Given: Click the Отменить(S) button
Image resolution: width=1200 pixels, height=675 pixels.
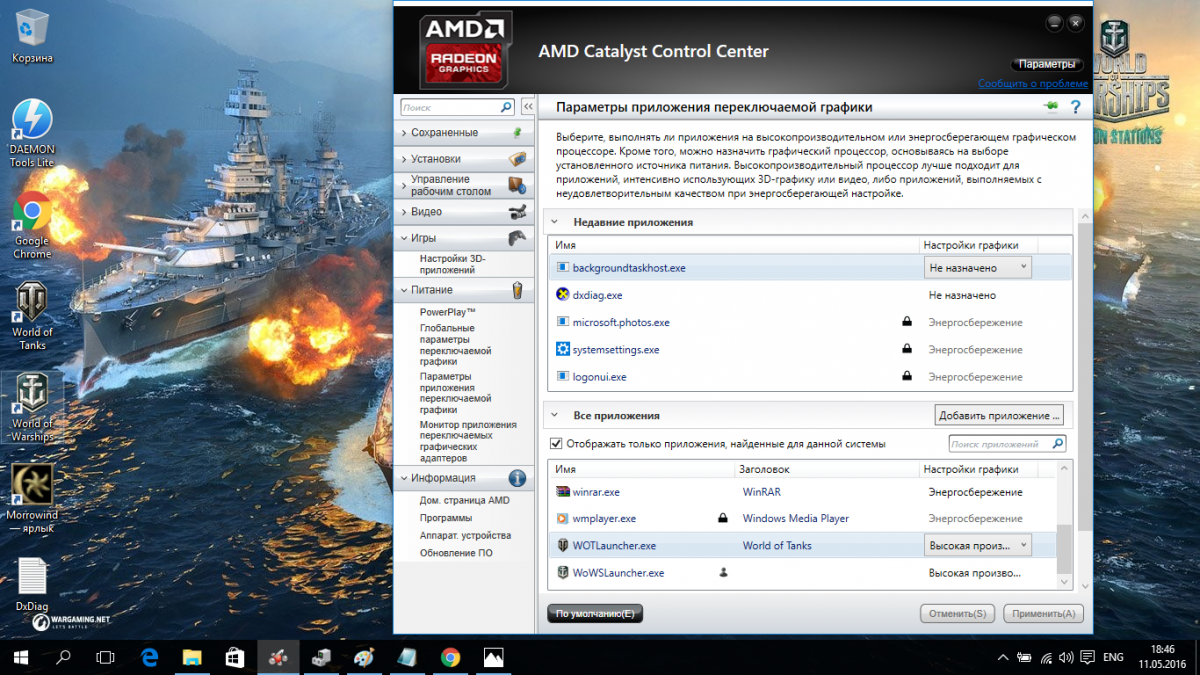Looking at the screenshot, I should coord(957,613).
